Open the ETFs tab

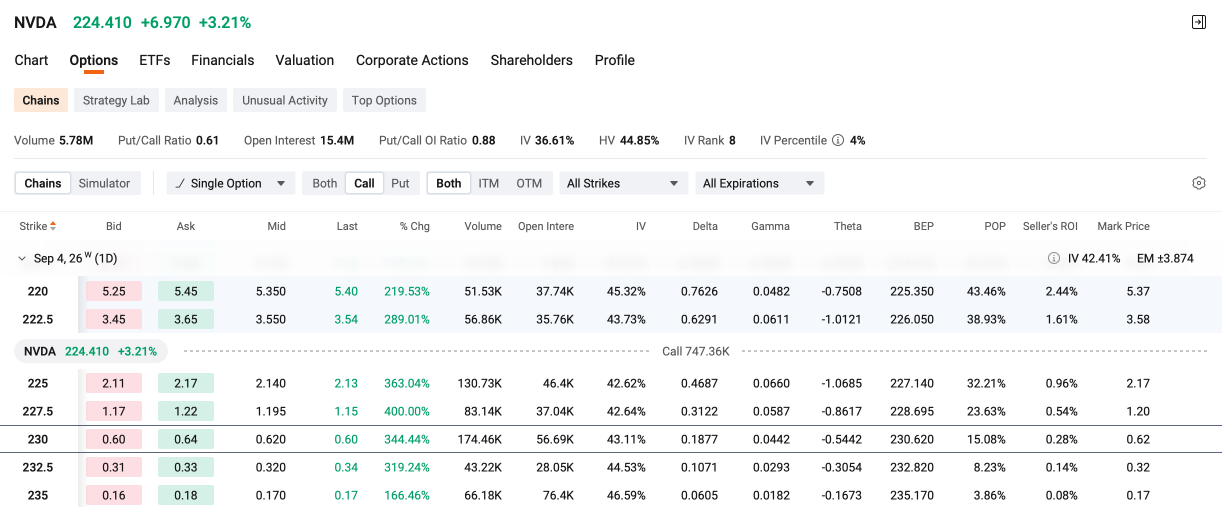[x=155, y=60]
